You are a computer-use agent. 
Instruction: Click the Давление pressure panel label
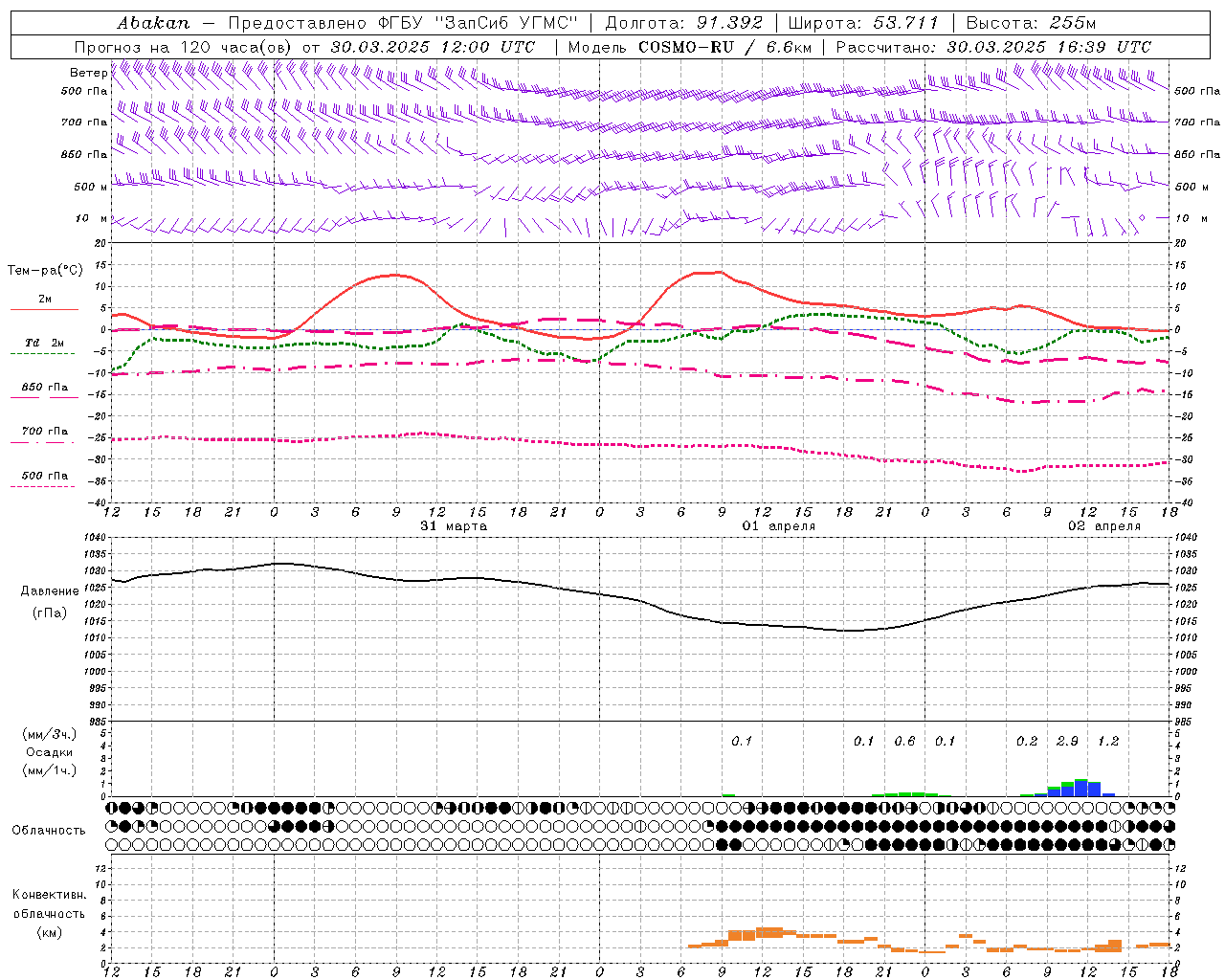coord(50,591)
